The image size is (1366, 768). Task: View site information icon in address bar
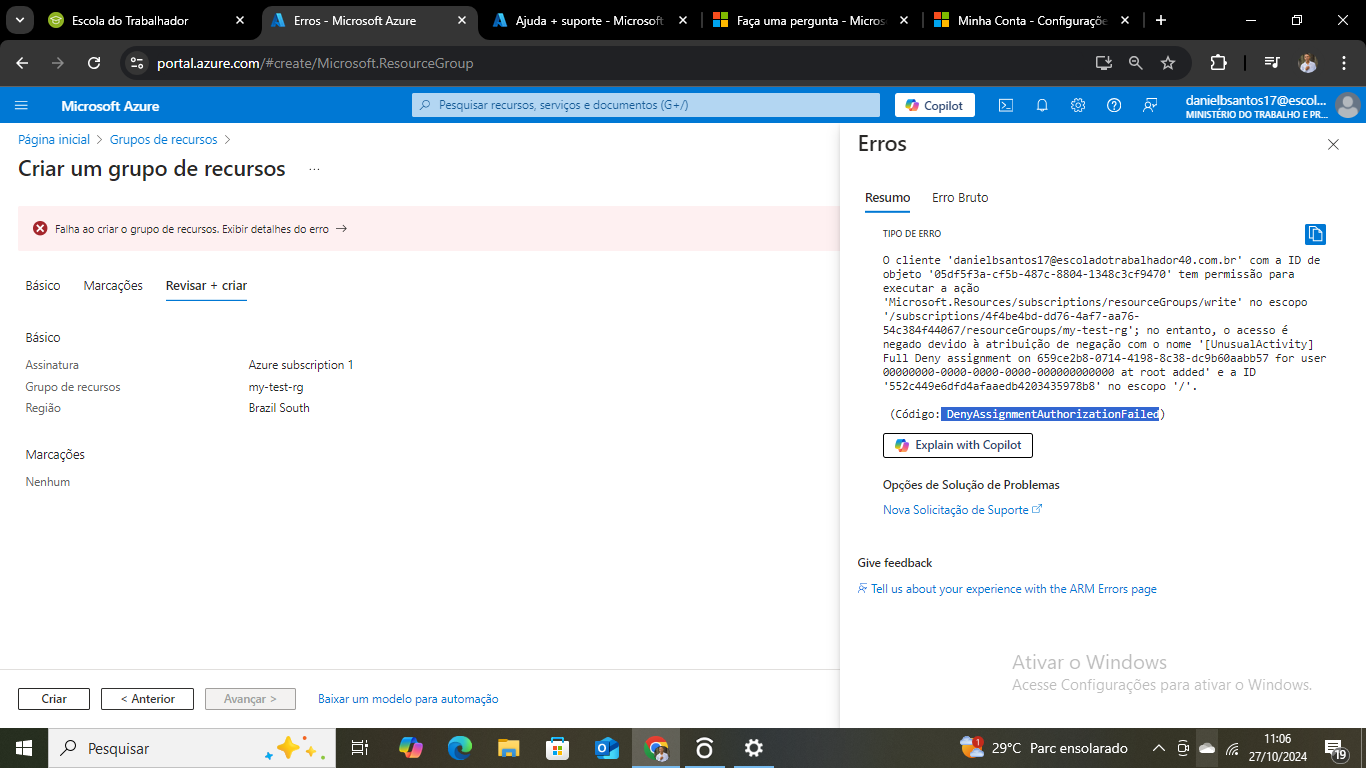[137, 63]
